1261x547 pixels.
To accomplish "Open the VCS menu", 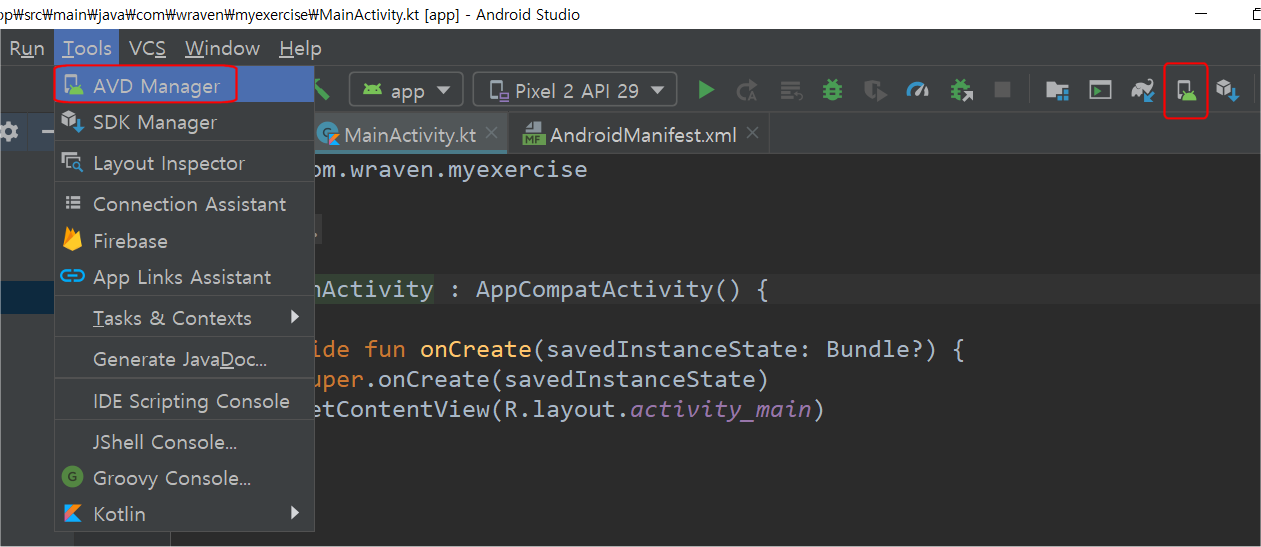I will point(148,48).
